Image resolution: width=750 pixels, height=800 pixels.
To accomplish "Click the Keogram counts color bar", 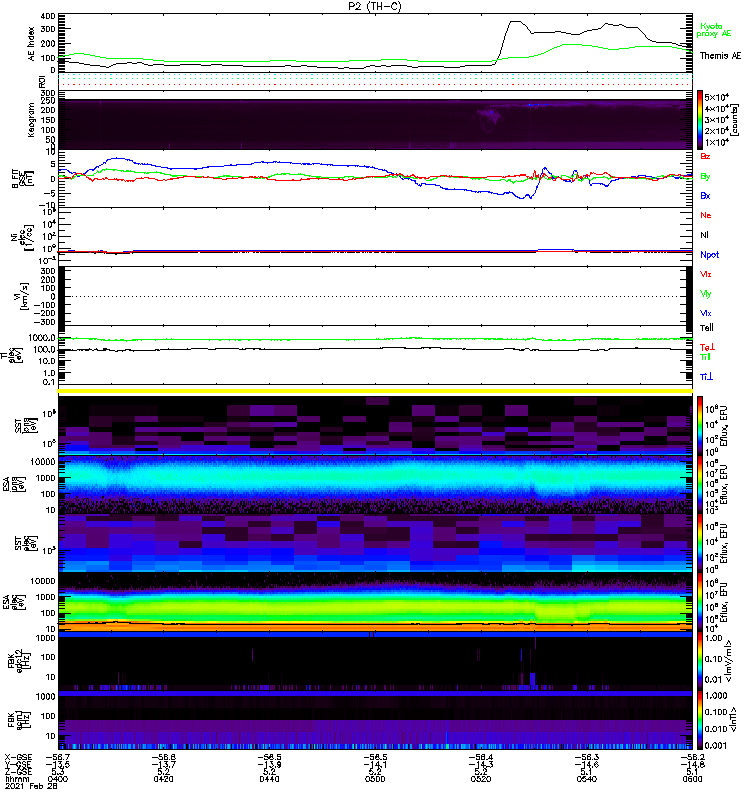I will 701,120.
